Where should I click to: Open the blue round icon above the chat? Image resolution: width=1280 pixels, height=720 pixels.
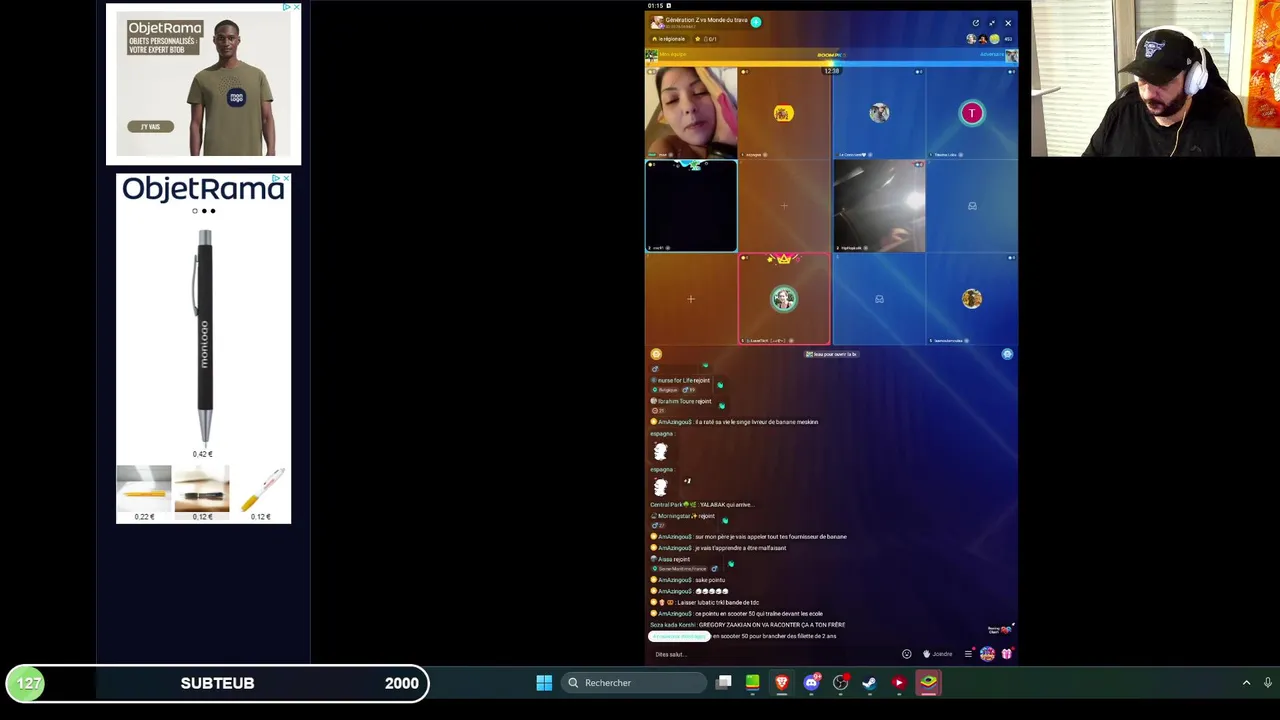coord(1007,354)
